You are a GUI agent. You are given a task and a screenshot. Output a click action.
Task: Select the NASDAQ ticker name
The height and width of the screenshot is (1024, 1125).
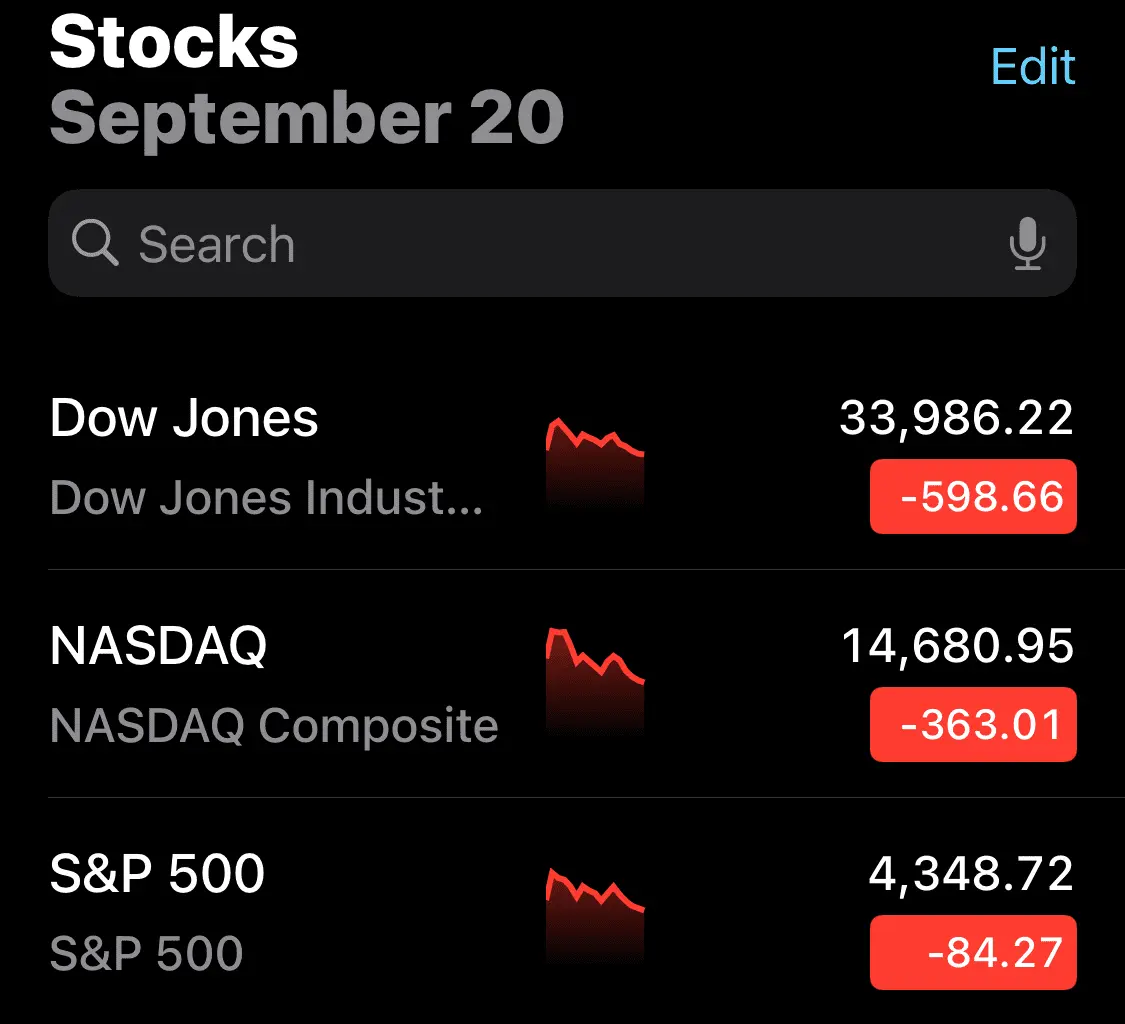point(158,646)
